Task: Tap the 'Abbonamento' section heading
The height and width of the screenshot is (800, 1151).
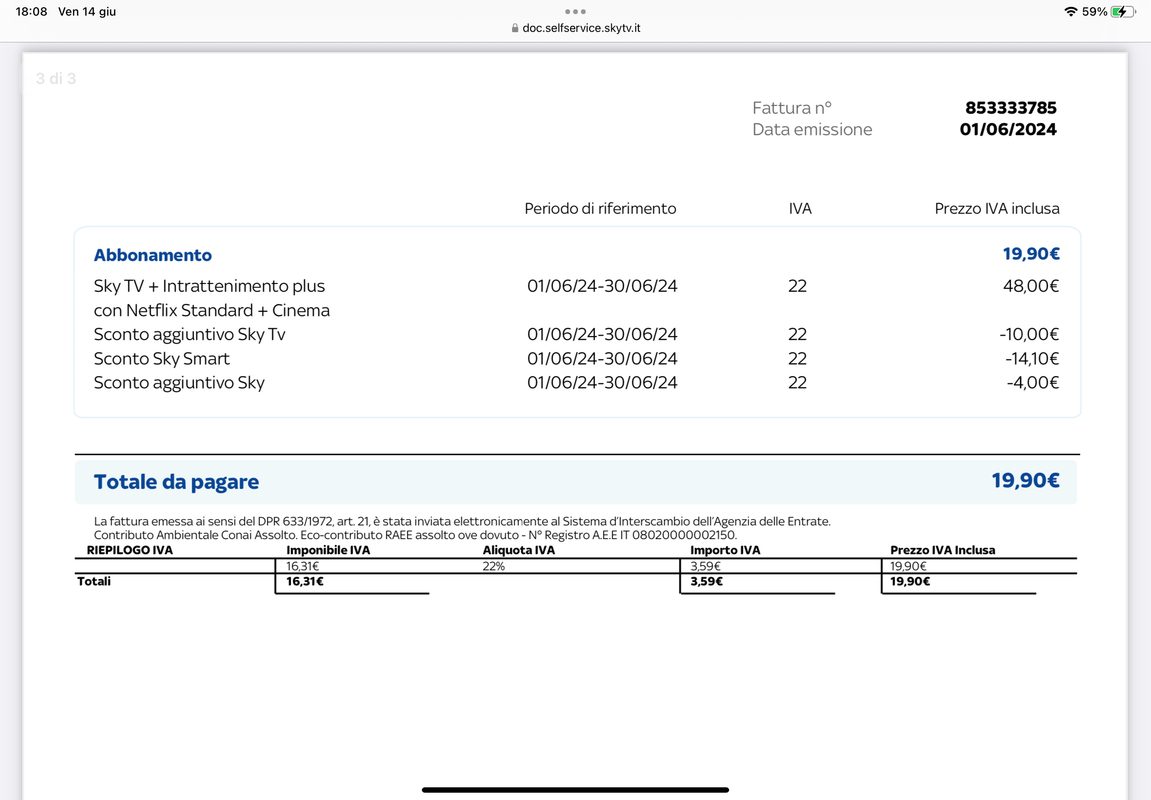Action: [153, 255]
